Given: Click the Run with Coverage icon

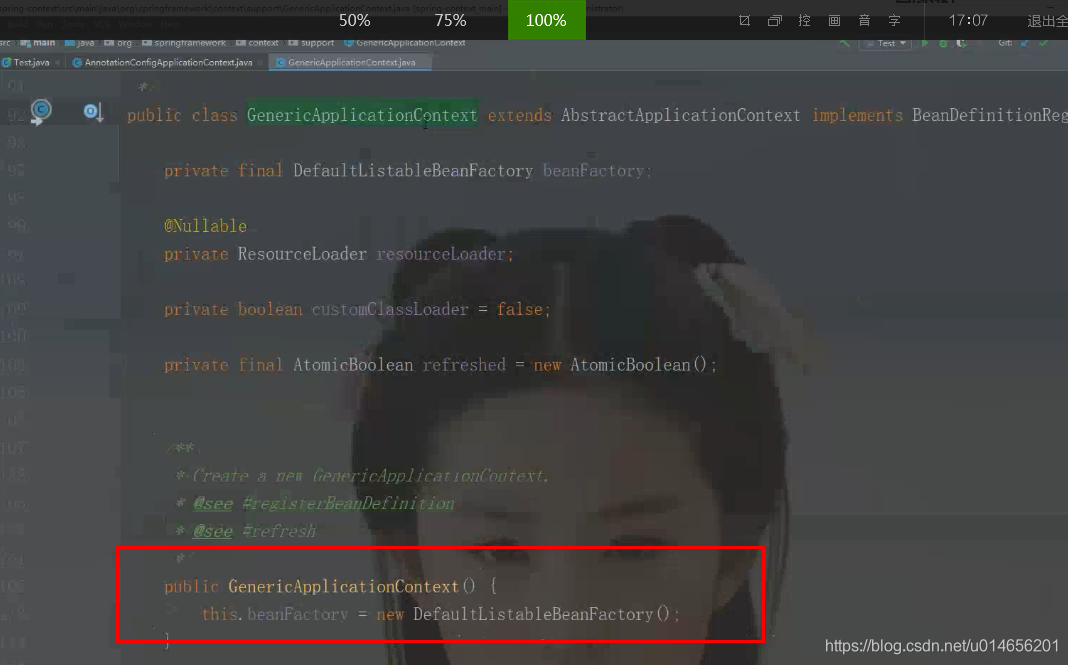Looking at the screenshot, I should pos(961,43).
